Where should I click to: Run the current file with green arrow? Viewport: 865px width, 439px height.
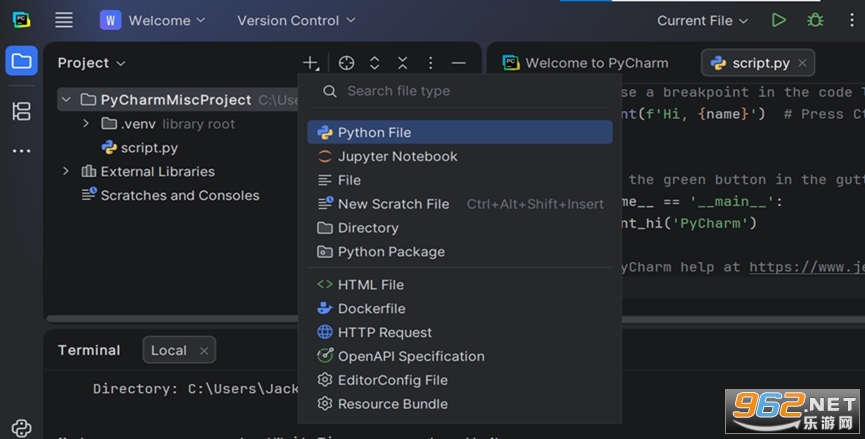(x=778, y=20)
